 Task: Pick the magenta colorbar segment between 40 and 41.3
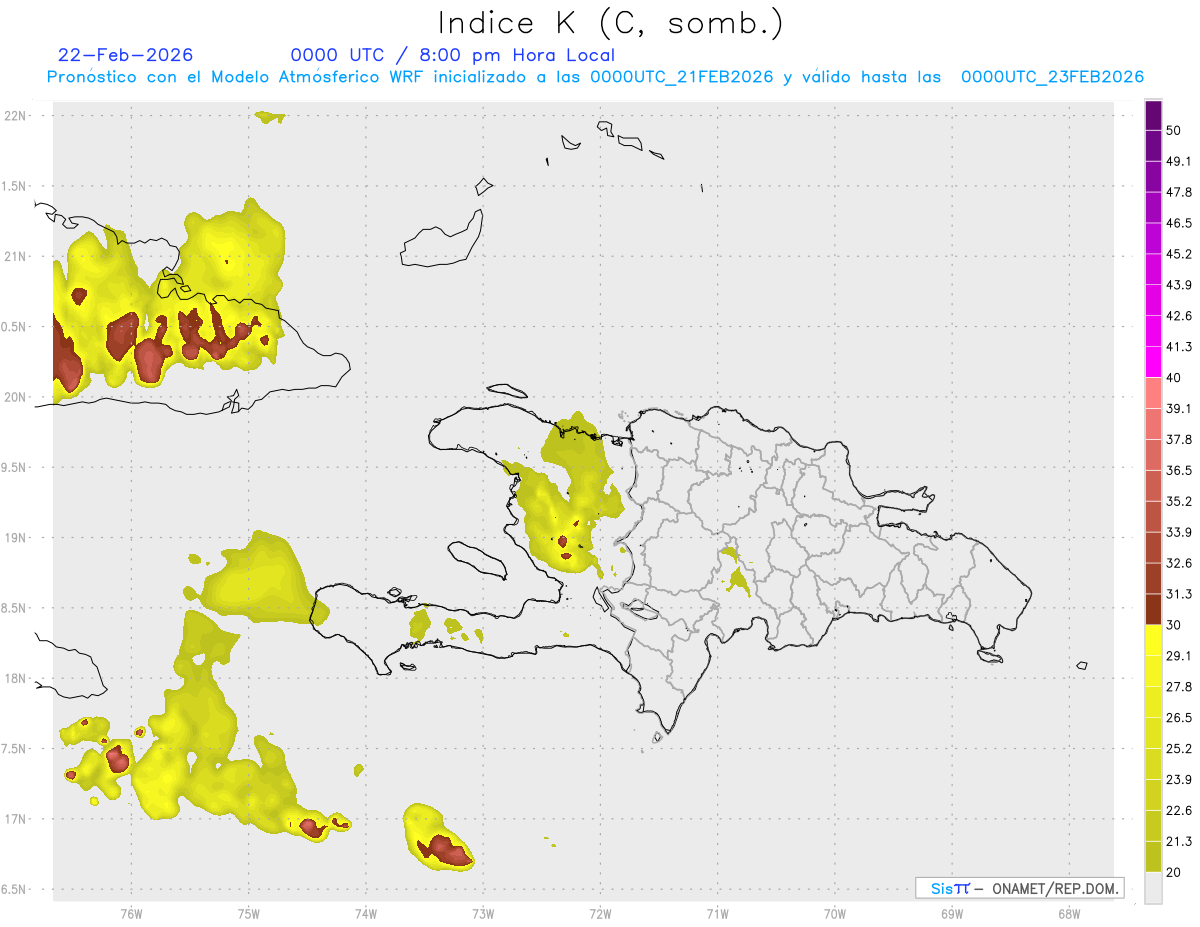(x=1153, y=362)
